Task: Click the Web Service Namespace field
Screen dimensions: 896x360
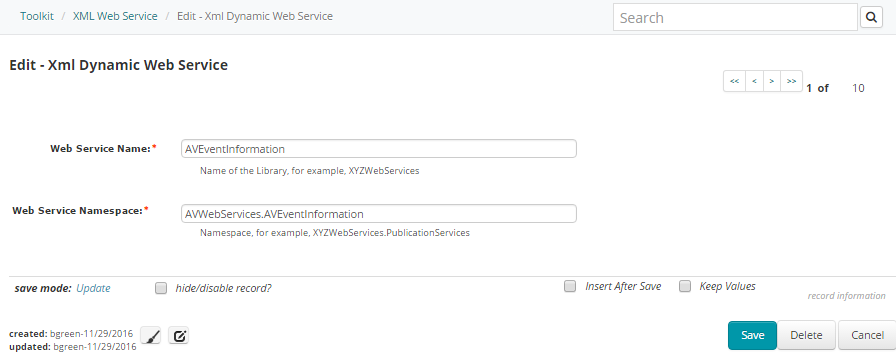Action: 378,214
